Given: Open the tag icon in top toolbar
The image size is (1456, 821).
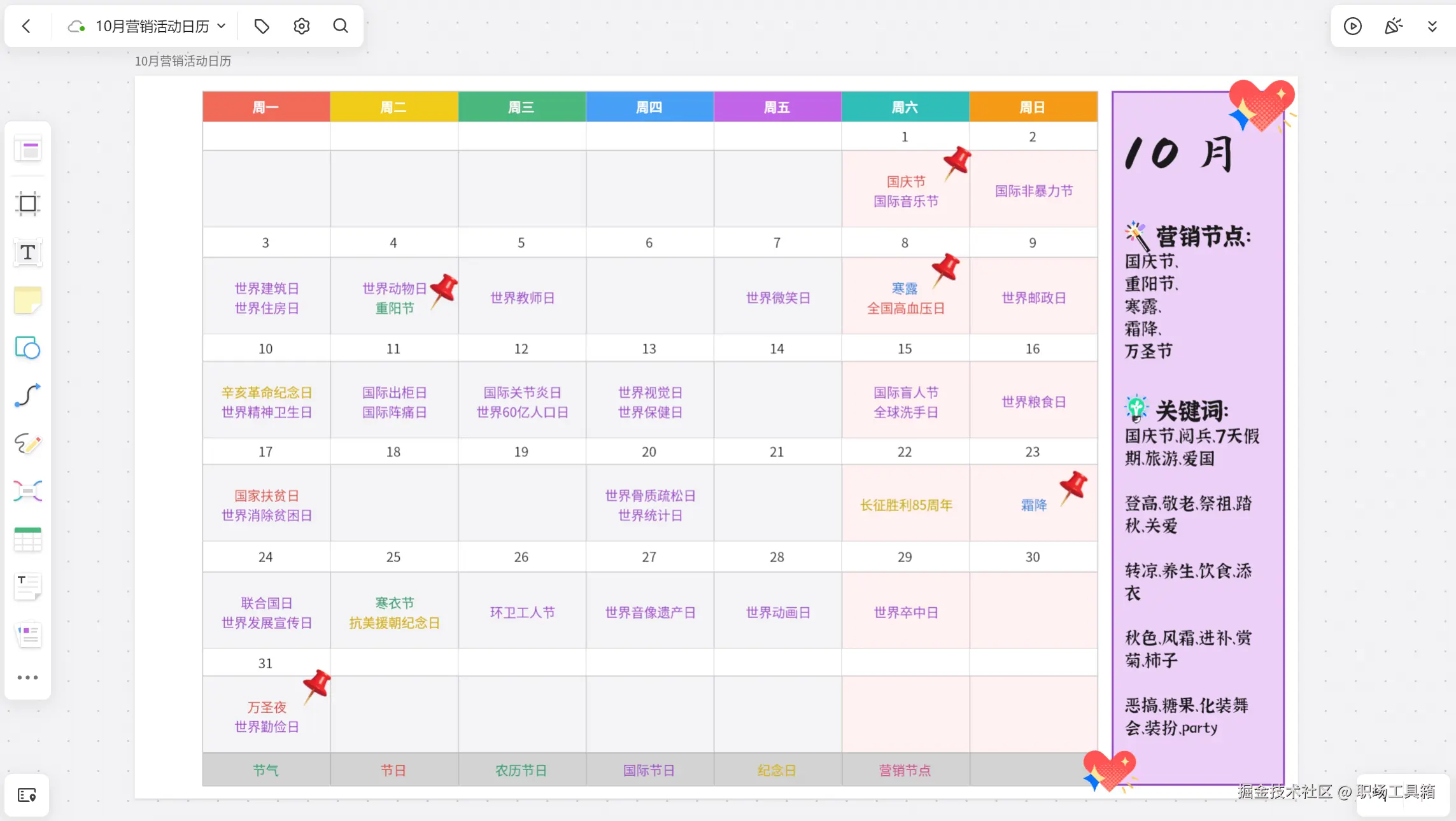Looking at the screenshot, I should coord(262,26).
